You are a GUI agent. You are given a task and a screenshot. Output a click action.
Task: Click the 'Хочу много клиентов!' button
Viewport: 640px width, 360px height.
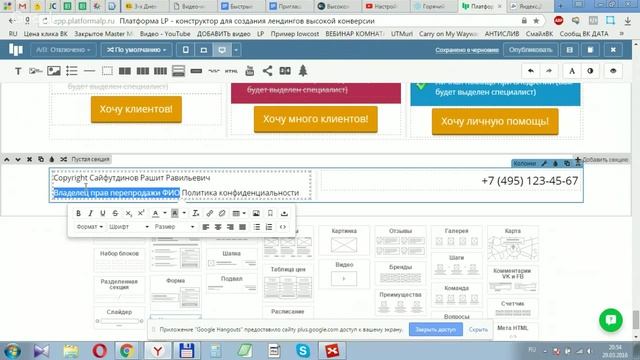point(316,119)
